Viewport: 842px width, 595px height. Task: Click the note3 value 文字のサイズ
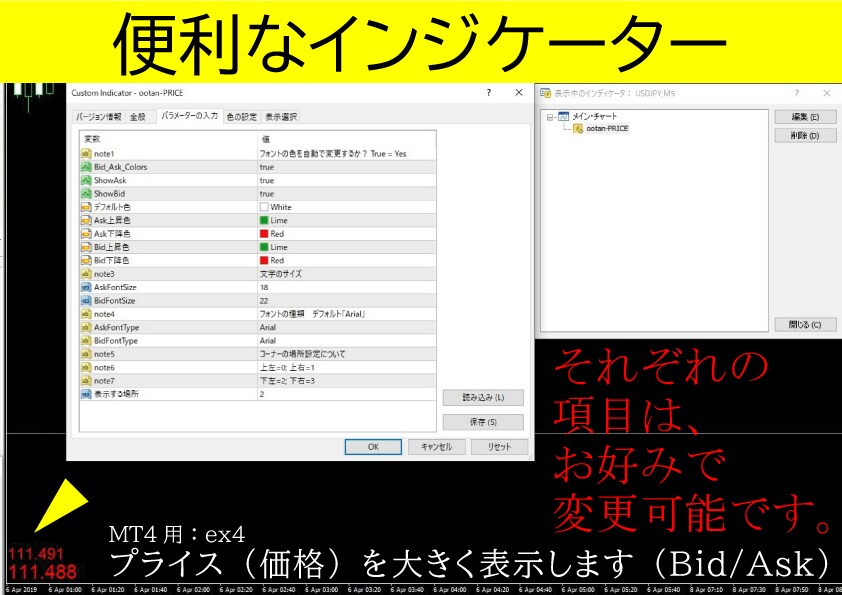[x=281, y=274]
